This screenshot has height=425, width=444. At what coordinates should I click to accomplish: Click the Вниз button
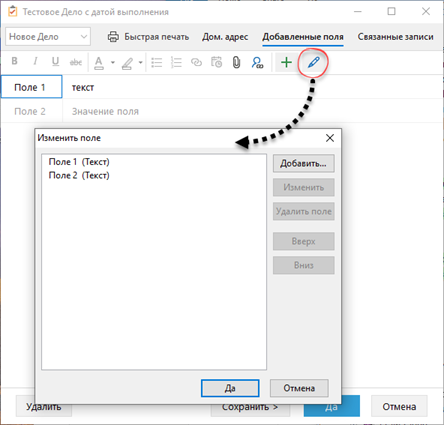[303, 265]
